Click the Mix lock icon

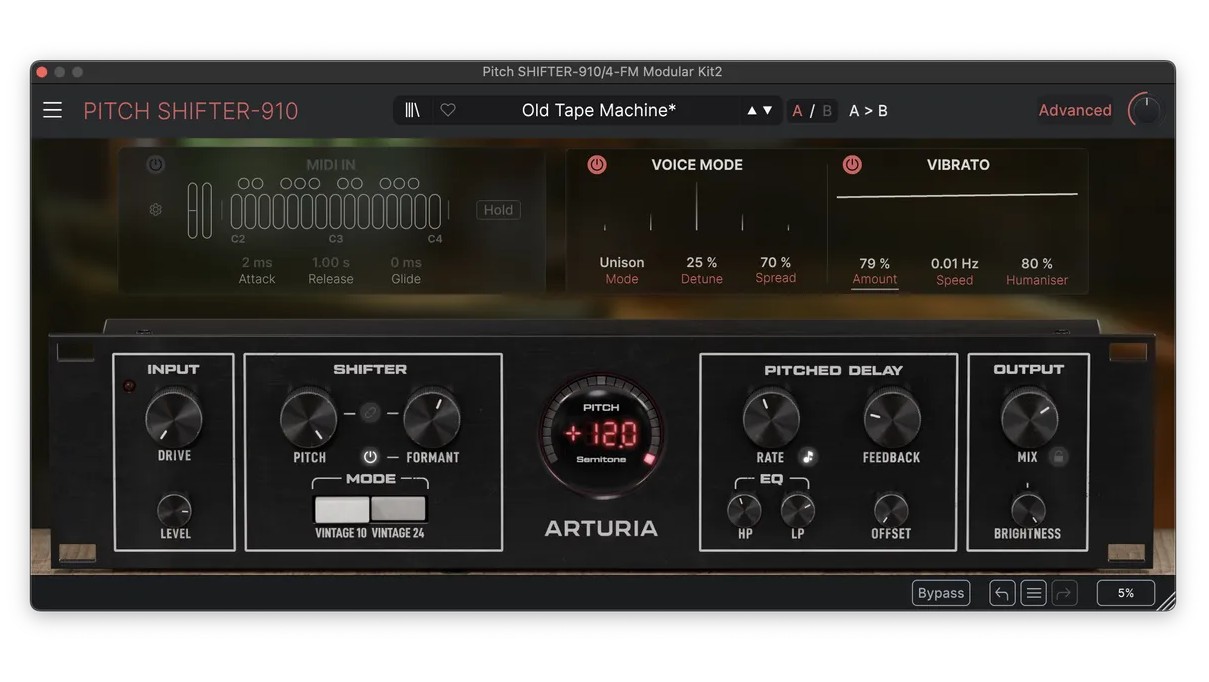pyautogui.click(x=1058, y=457)
